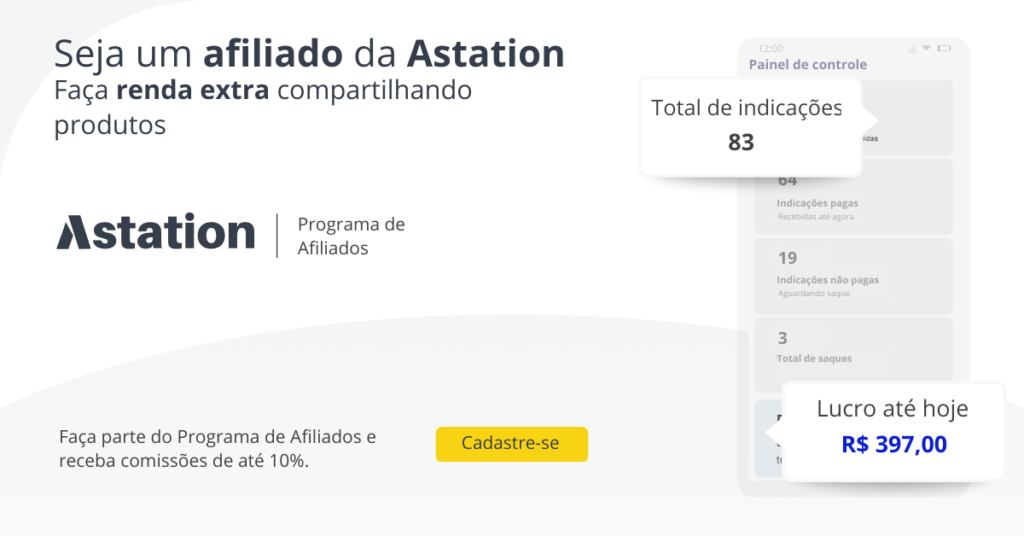Click the Astation logo
The width and height of the screenshot is (1024, 536).
coord(155,232)
